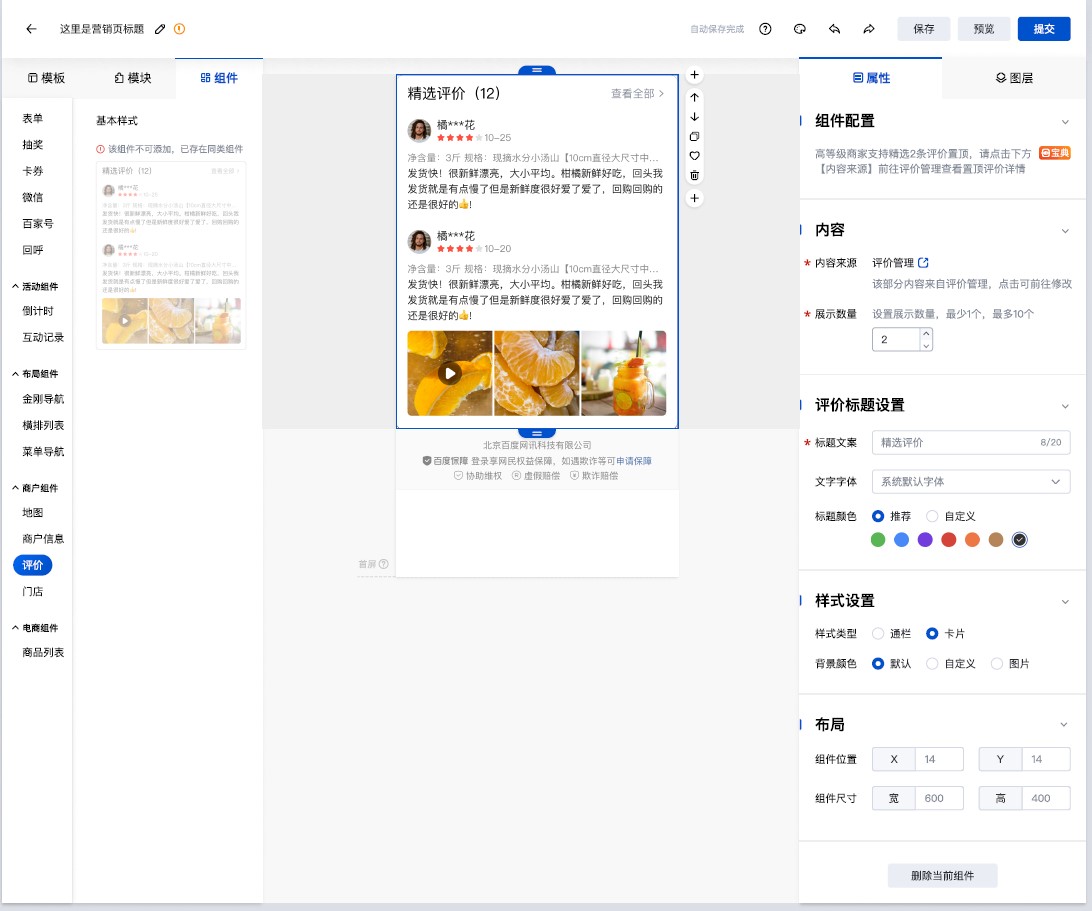Viewport: 1092px width, 911px height.
Task: Click the back arrow in the header
Action: point(31,29)
